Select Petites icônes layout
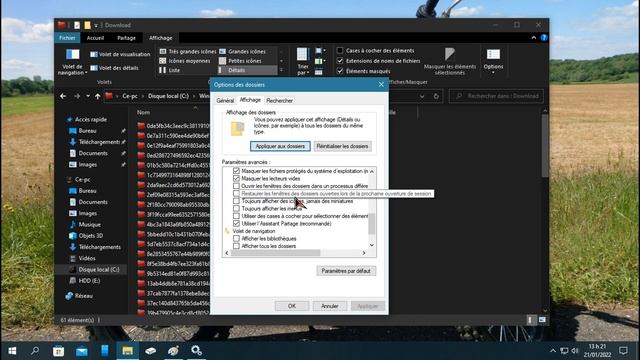640x360 pixels. coord(240,61)
